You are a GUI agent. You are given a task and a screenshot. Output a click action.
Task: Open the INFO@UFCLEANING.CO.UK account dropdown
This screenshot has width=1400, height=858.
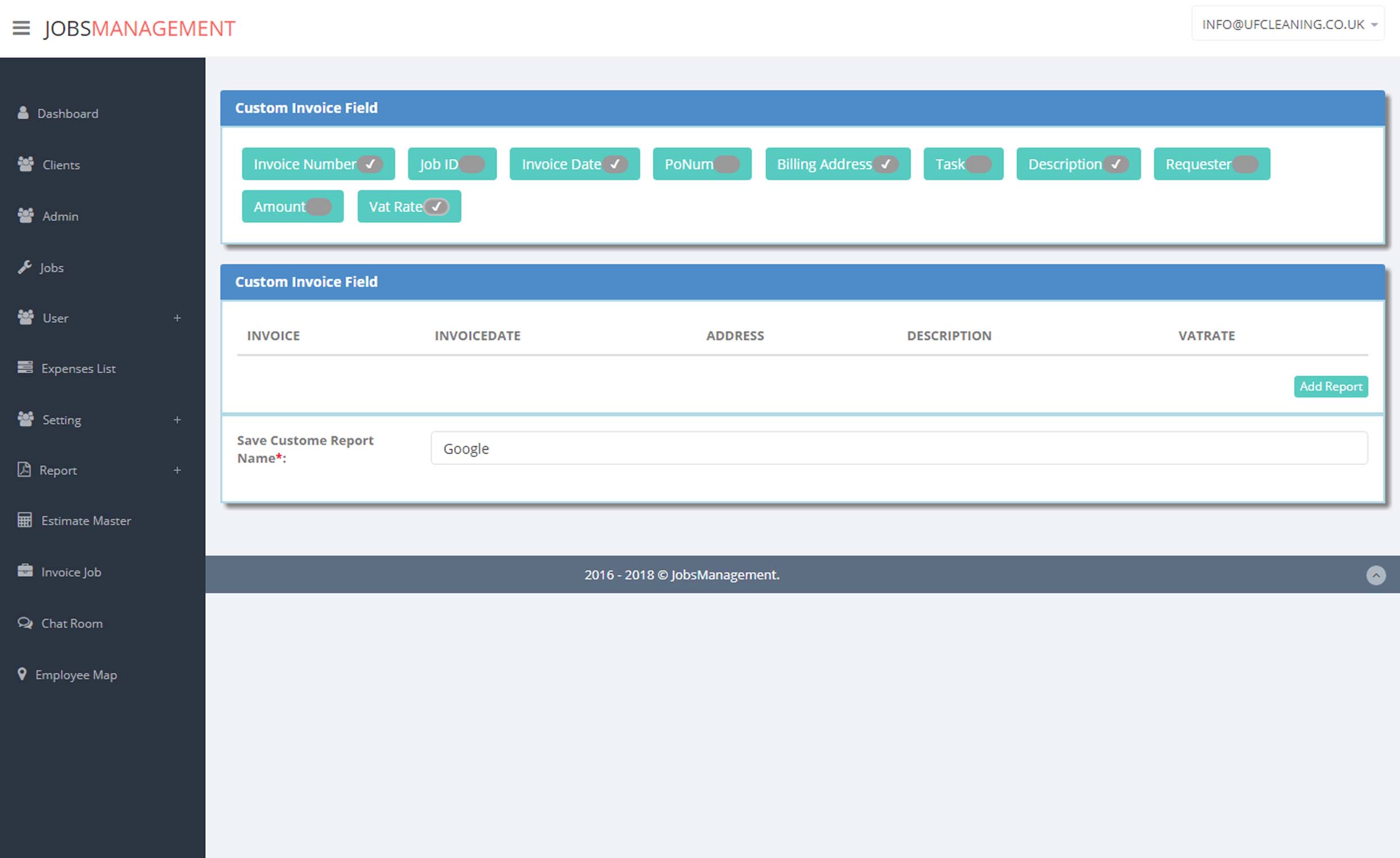point(1288,24)
